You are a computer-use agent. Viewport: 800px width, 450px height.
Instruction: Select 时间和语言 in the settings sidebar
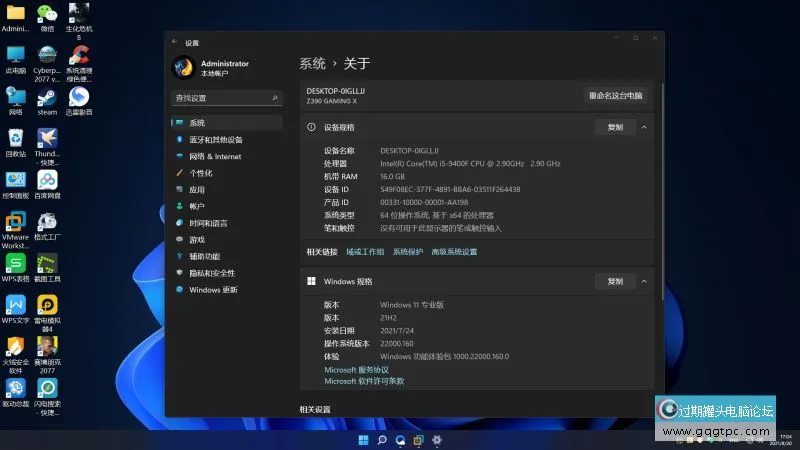(207, 223)
